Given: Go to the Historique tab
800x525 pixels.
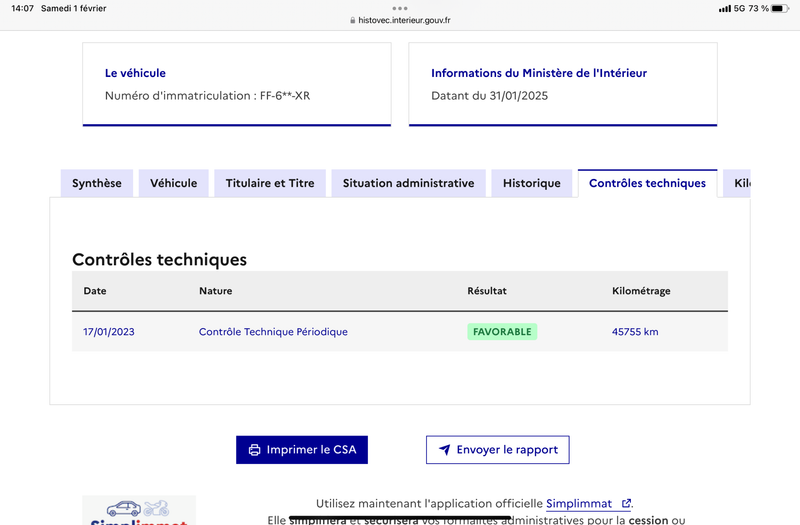Looking at the screenshot, I should [x=532, y=183].
